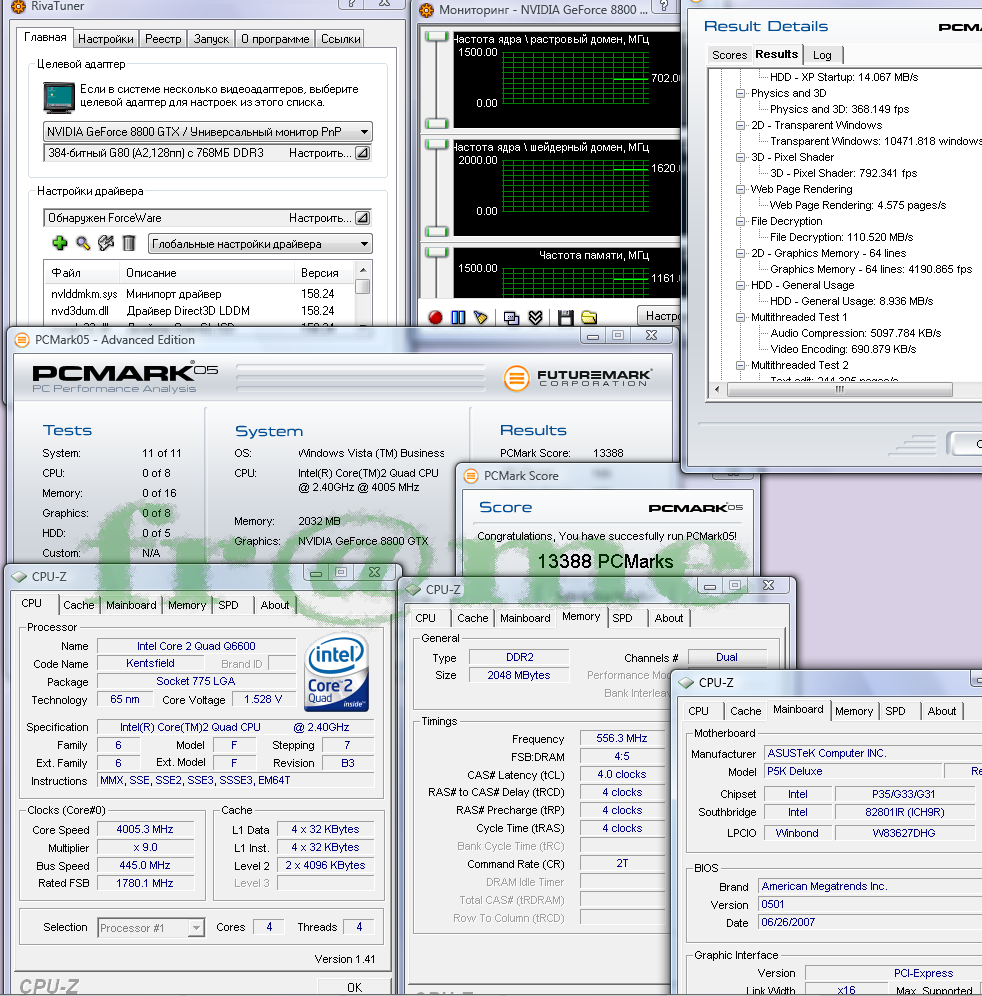Click the RivaTuner gear icon in its title bar
Image resolution: width=982 pixels, height=996 pixels.
[19, 6]
